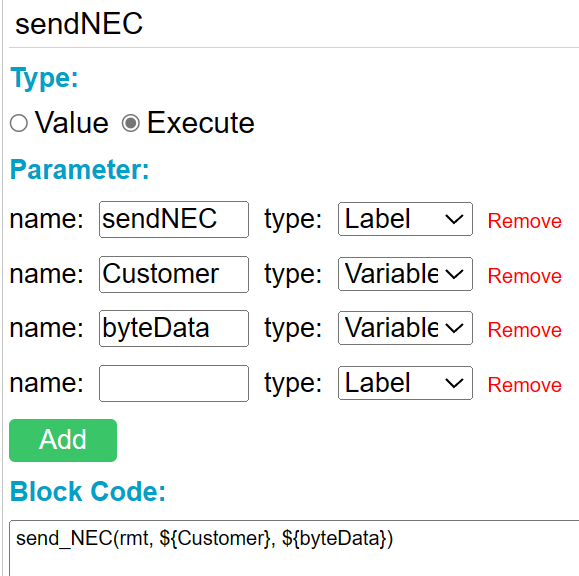Click the Block Code text area
Viewport: 579px width, 576px height.
[x=294, y=548]
